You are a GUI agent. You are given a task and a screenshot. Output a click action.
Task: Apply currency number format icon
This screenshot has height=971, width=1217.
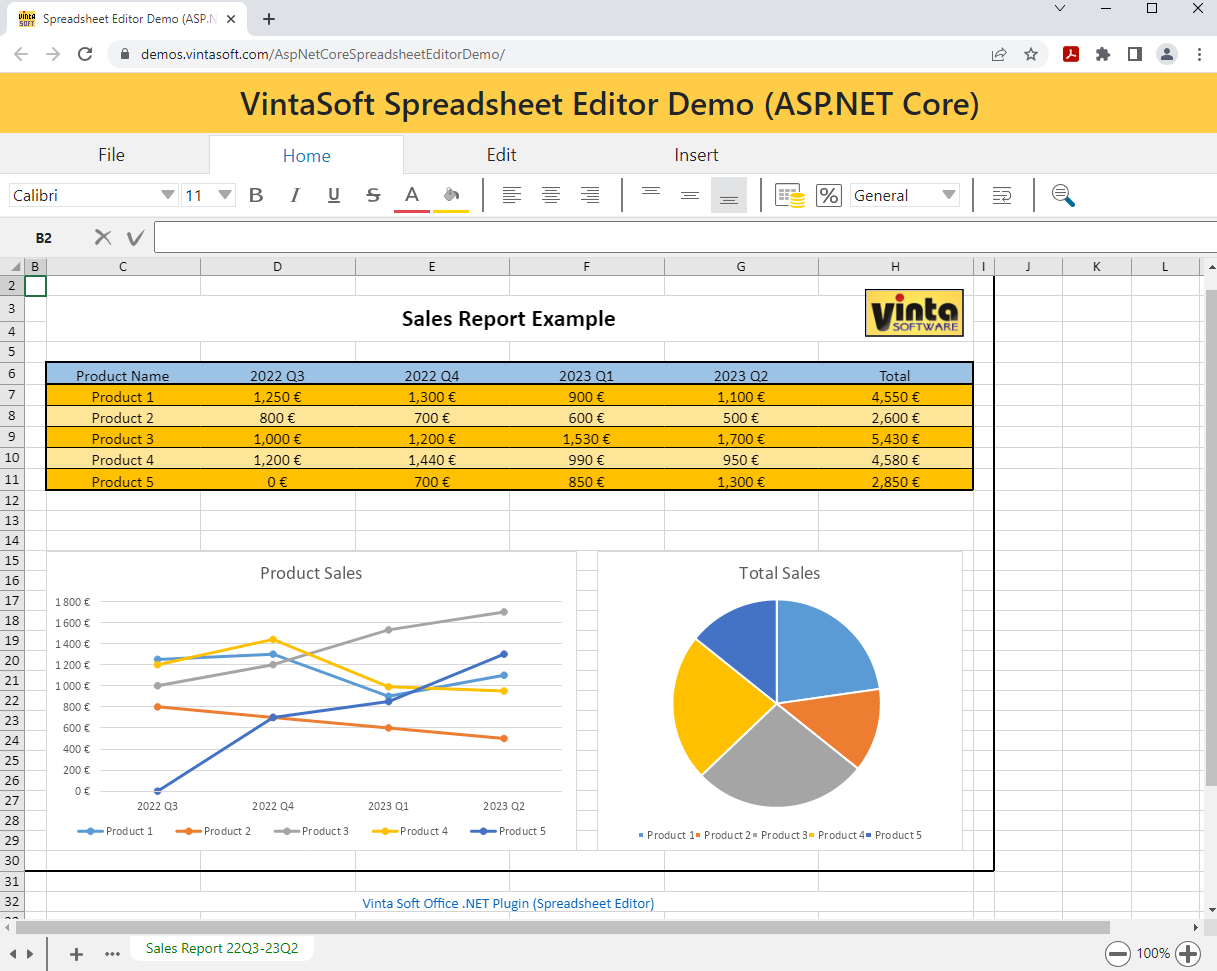click(790, 195)
